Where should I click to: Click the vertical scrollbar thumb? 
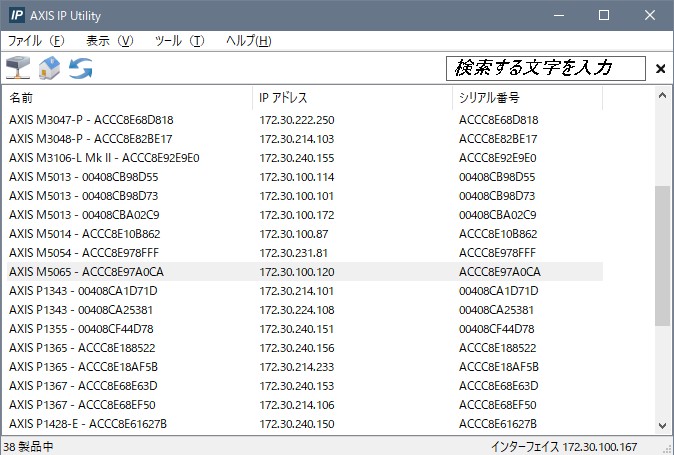coord(662,256)
